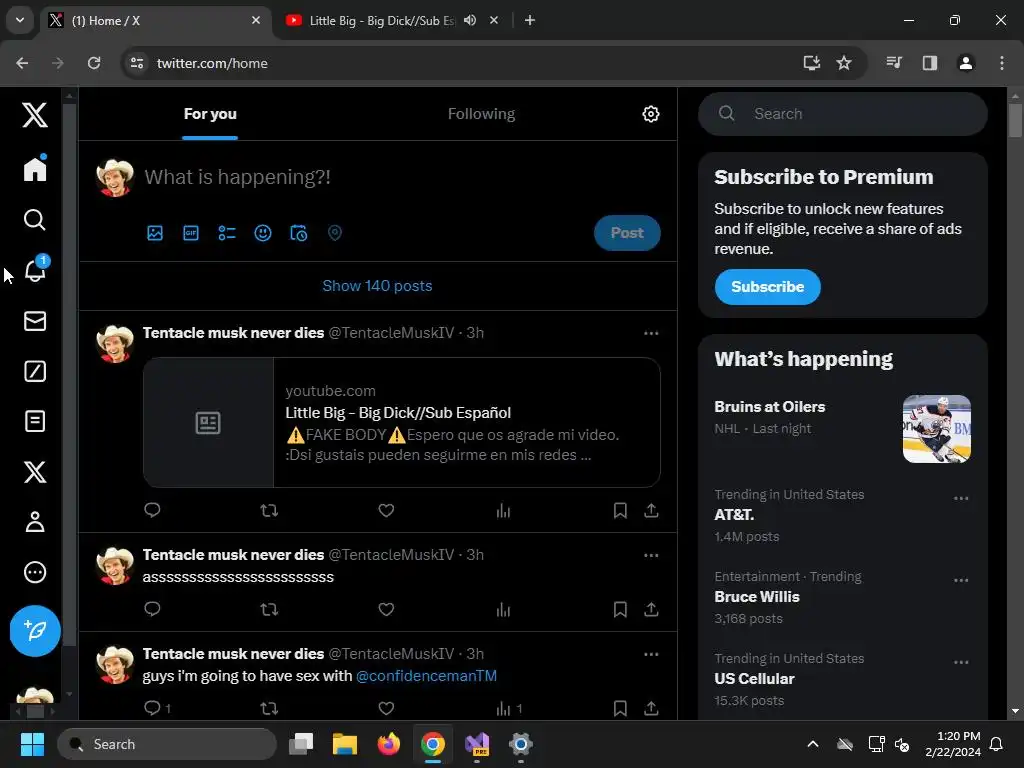Open Lists icon in sidebar
Viewport: 1024px width, 768px height.
(x=35, y=421)
